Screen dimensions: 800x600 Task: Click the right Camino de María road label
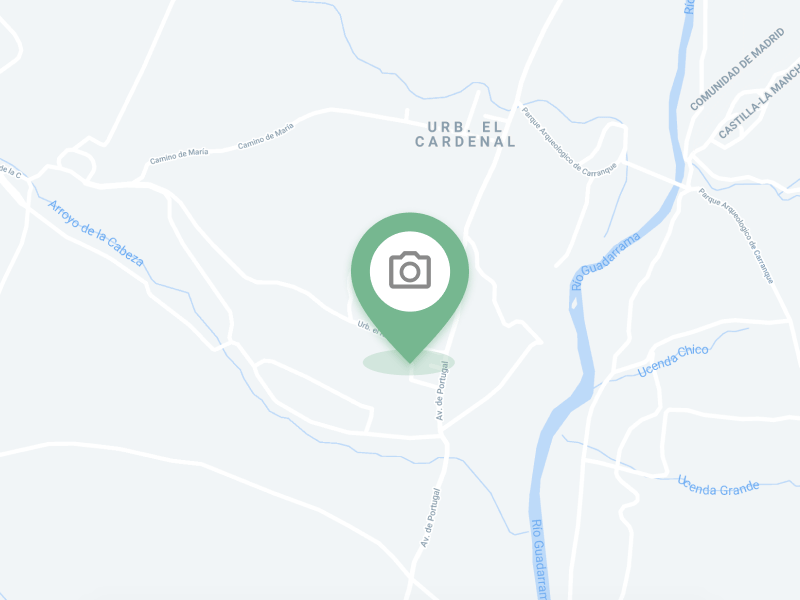point(266,136)
